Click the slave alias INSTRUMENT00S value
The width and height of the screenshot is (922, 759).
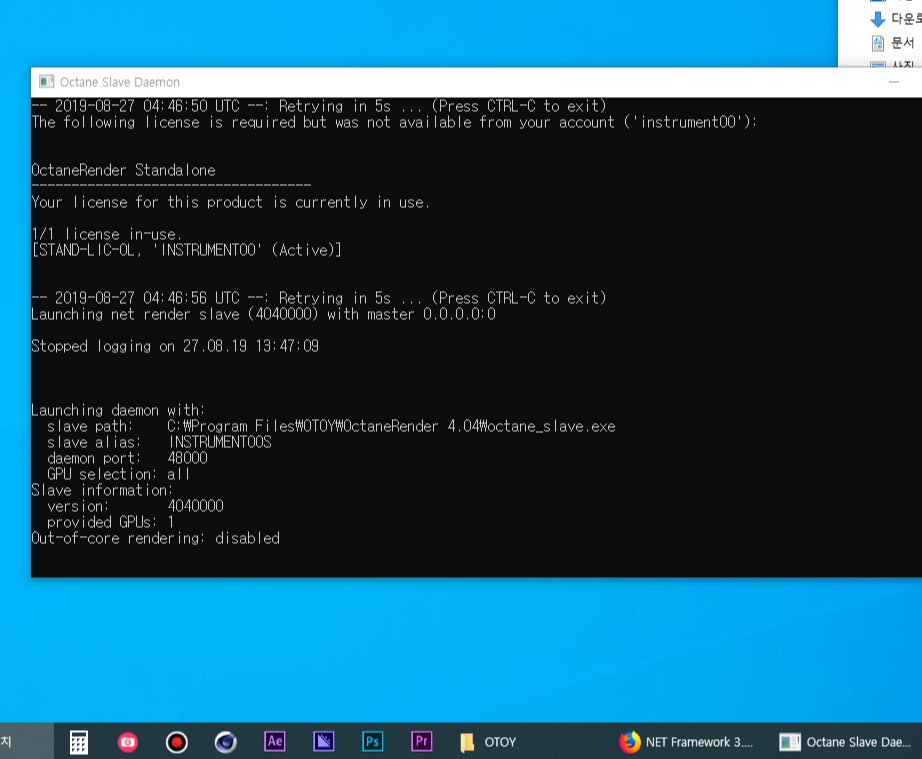click(220, 442)
